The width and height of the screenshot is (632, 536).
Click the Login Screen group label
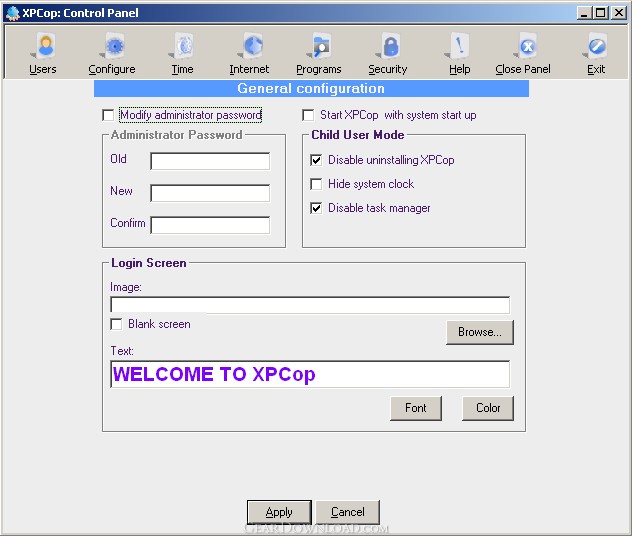[x=149, y=263]
